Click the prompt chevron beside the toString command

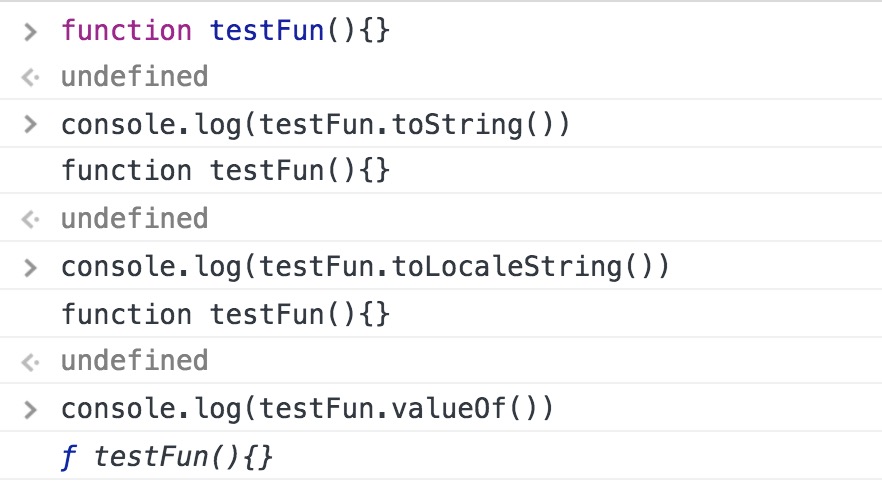point(31,125)
